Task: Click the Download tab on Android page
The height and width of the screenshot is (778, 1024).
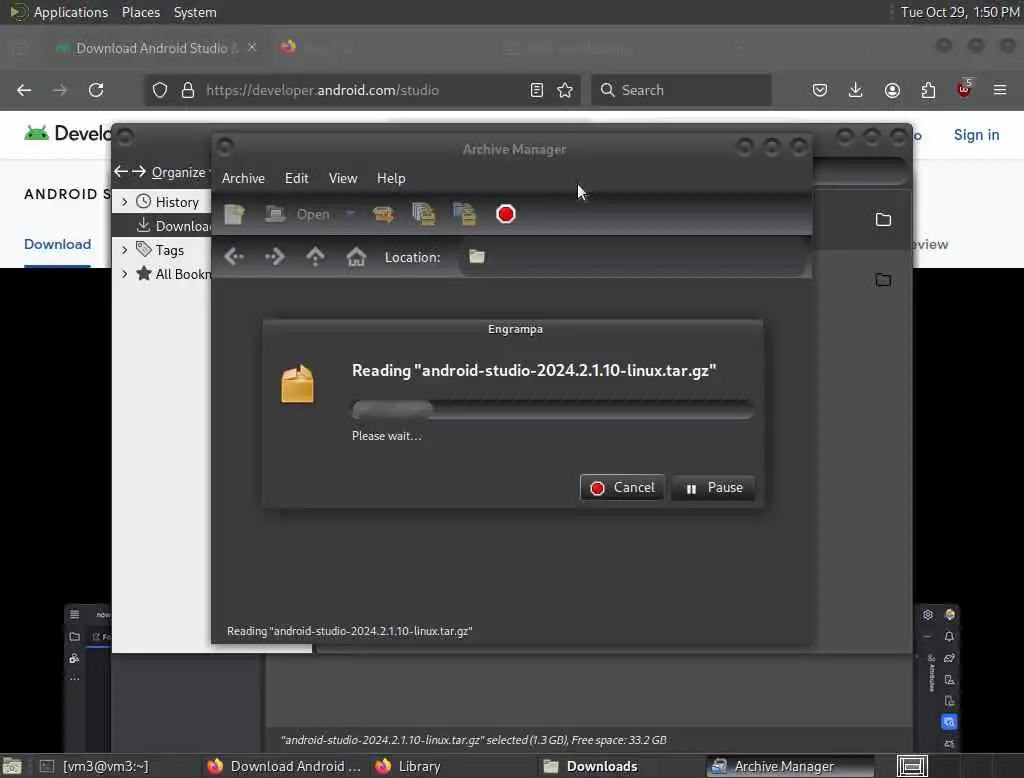Action: point(57,244)
